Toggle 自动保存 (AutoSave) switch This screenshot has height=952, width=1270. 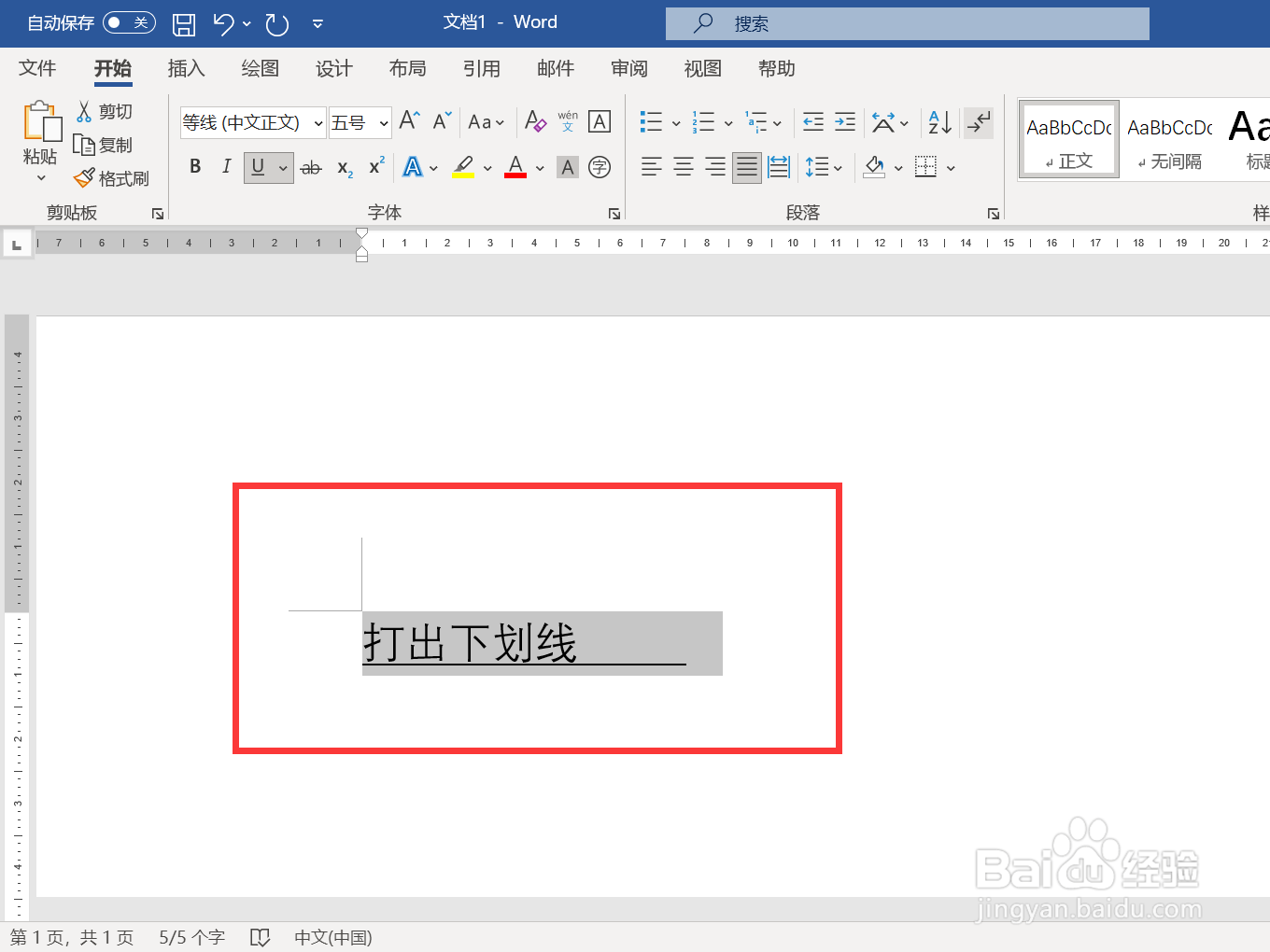tap(129, 22)
